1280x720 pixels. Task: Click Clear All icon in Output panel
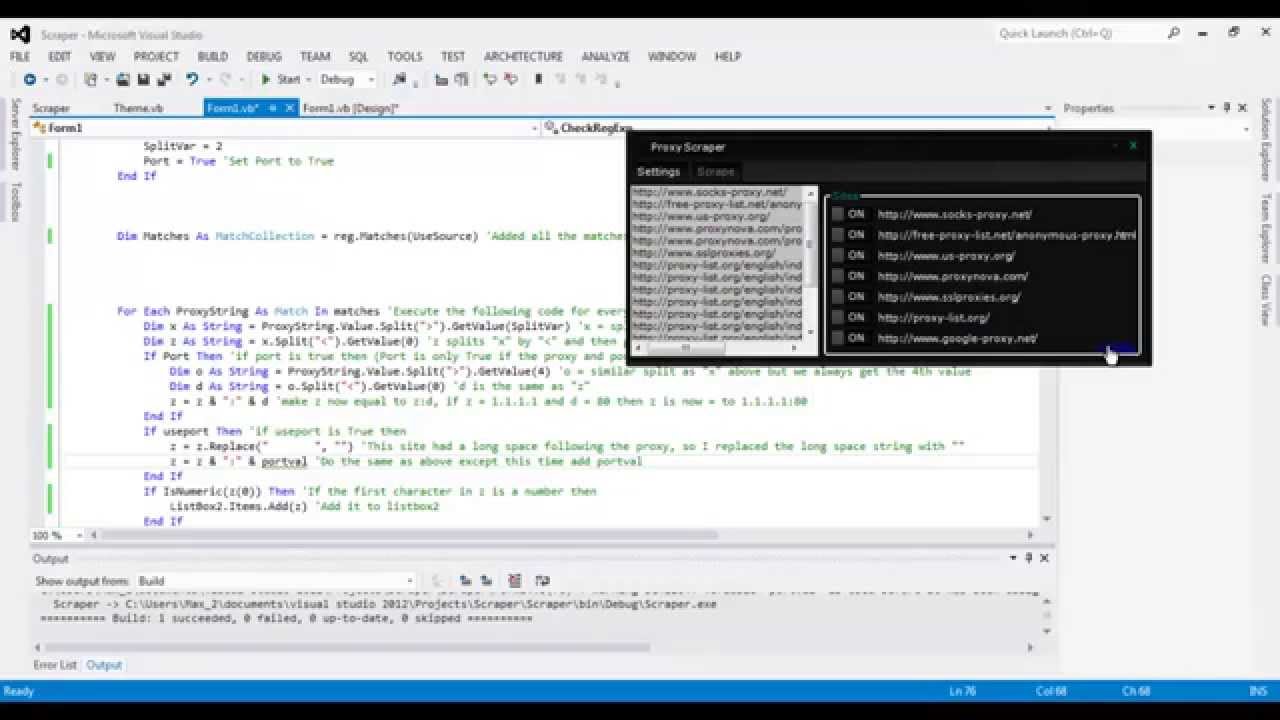click(x=515, y=580)
